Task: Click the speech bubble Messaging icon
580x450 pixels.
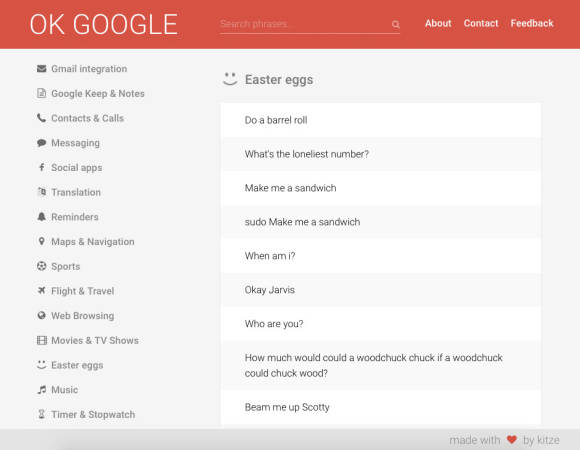Action: [x=41, y=143]
